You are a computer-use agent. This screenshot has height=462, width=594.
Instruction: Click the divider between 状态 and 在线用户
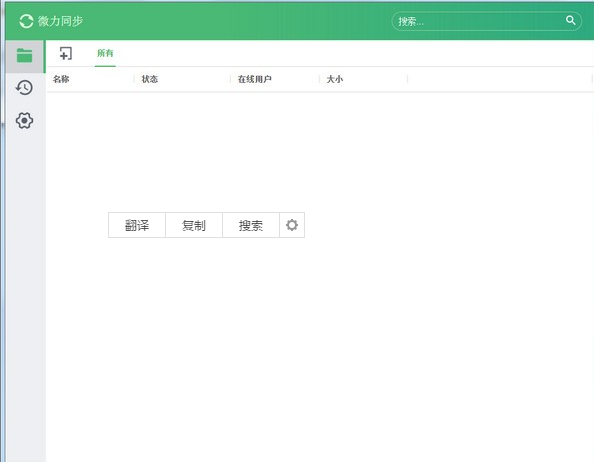pos(230,79)
